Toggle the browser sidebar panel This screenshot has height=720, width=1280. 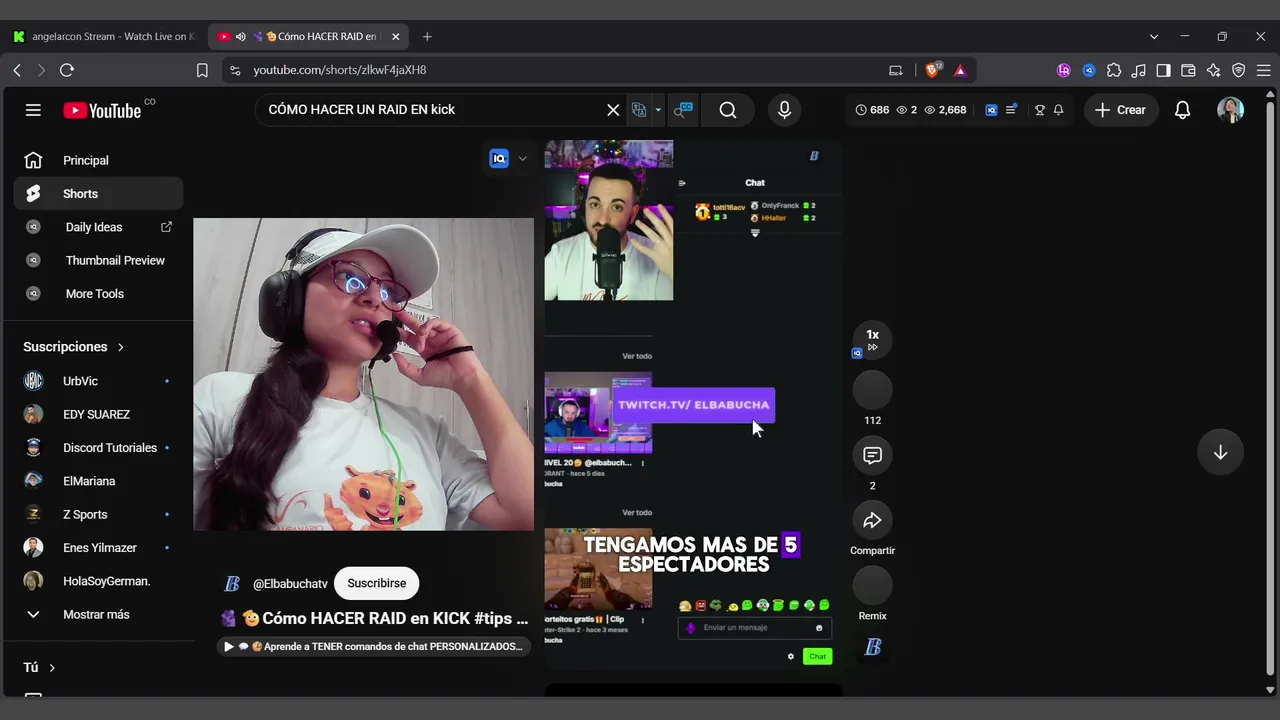click(x=1163, y=70)
